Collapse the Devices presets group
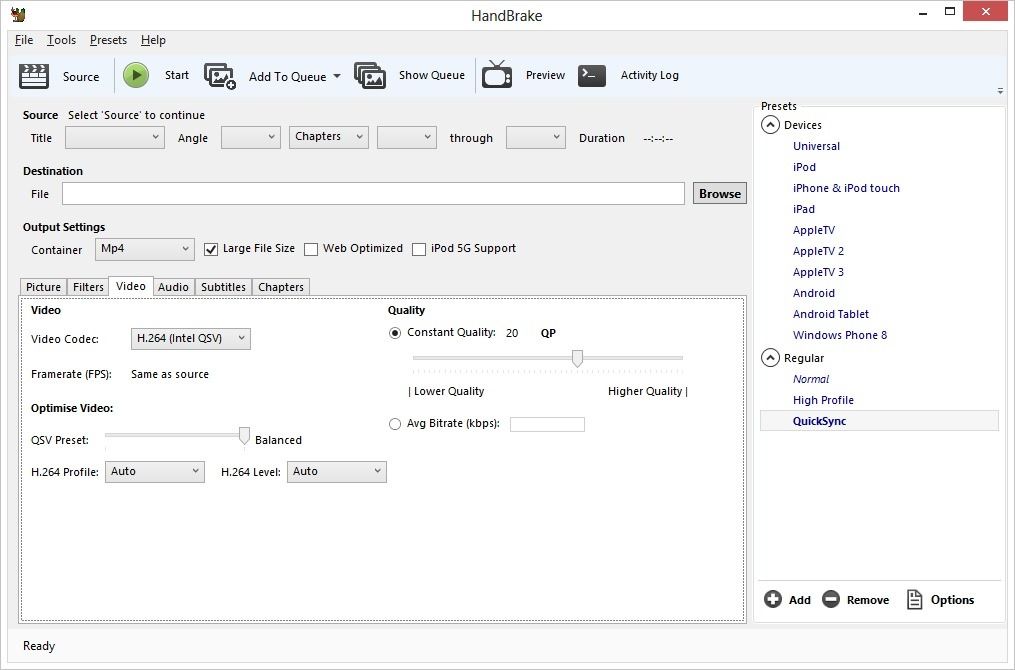Viewport: 1015px width, 670px height. click(770, 125)
